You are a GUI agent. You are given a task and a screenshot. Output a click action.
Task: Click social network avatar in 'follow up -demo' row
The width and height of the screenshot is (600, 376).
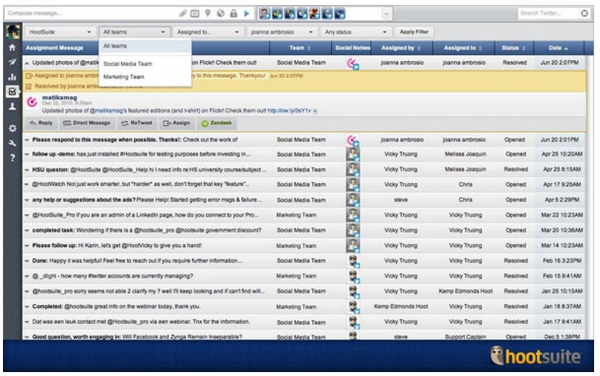(352, 155)
